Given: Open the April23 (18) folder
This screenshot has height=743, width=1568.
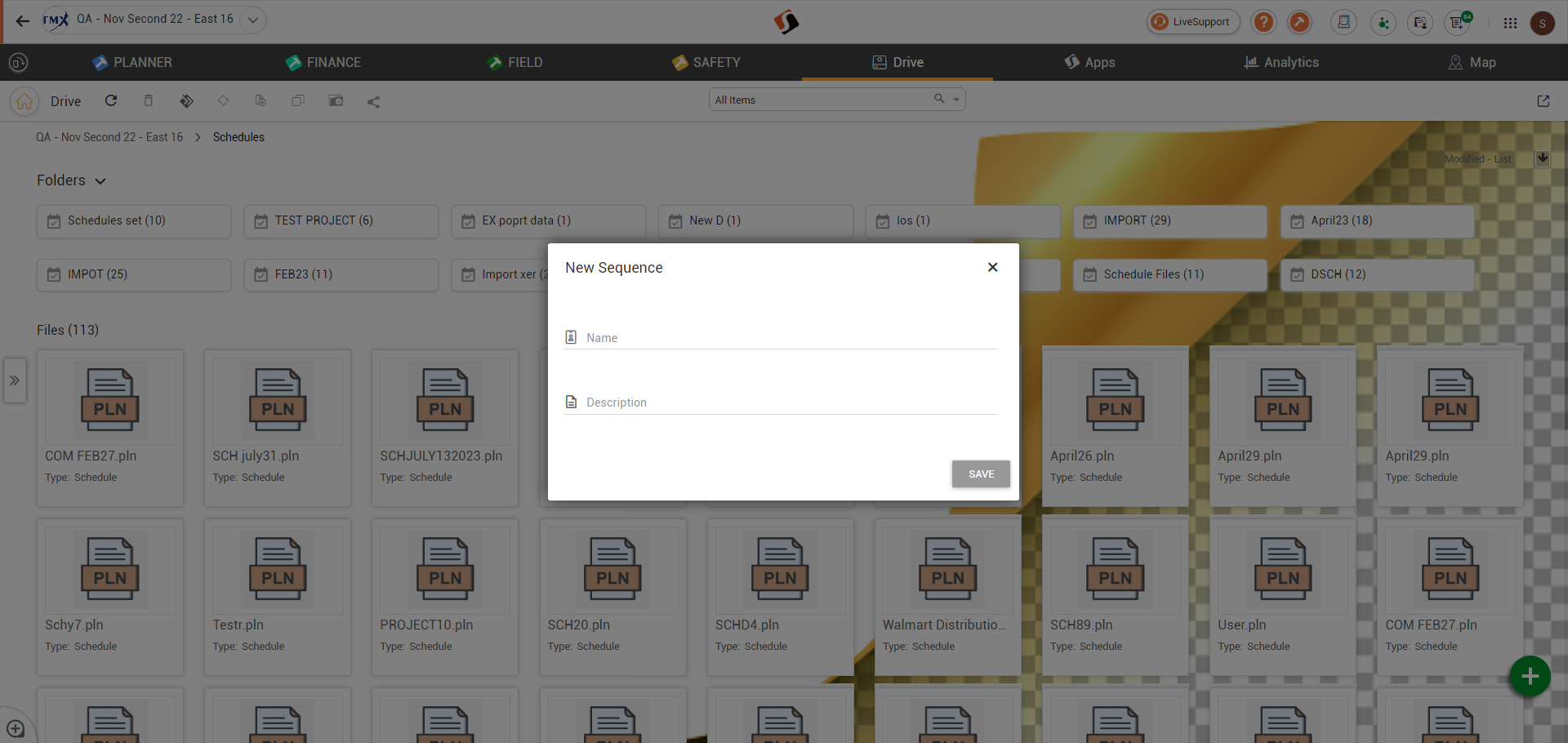Looking at the screenshot, I should [x=1378, y=221].
